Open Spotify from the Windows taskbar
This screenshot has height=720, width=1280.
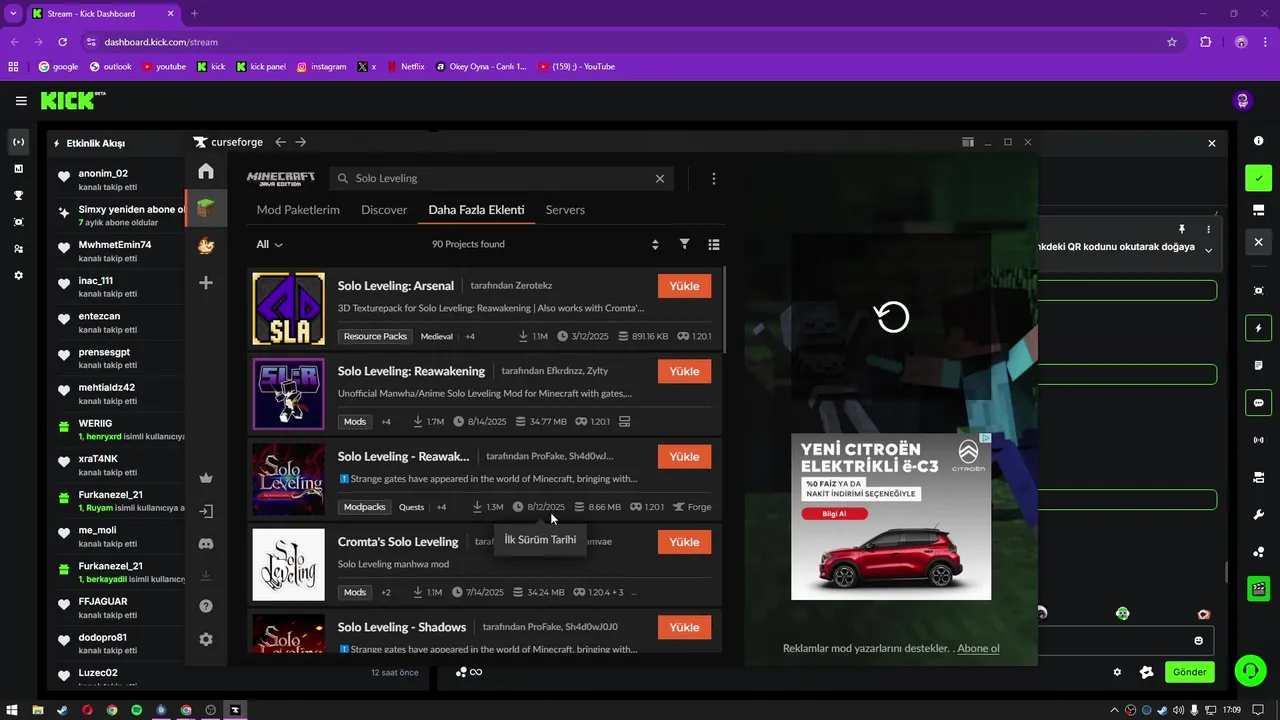point(137,710)
